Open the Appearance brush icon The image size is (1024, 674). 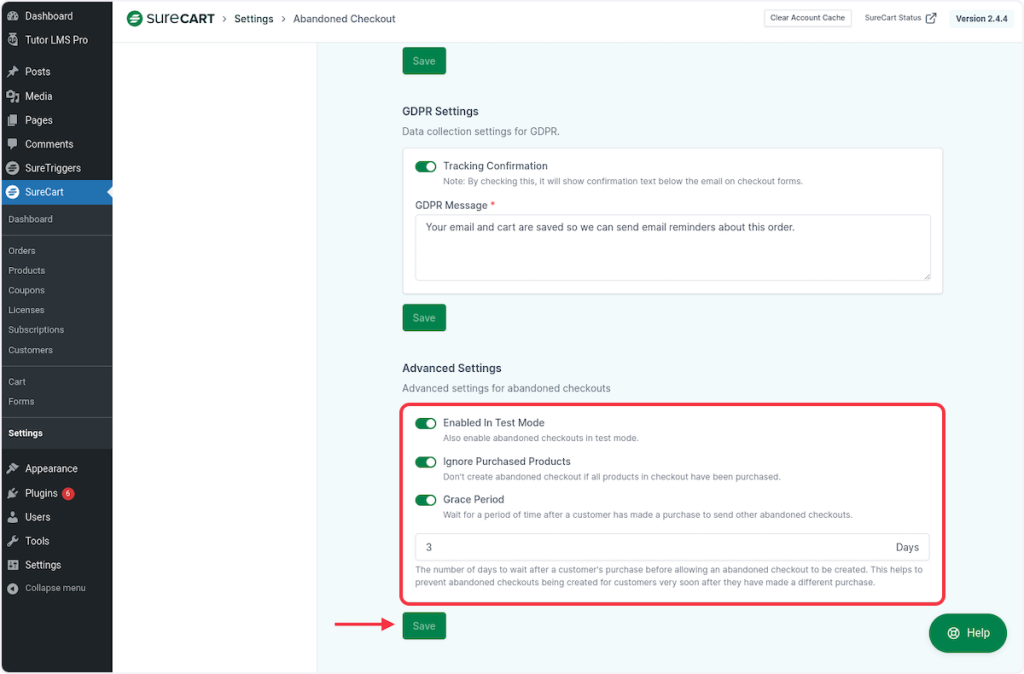tap(13, 468)
